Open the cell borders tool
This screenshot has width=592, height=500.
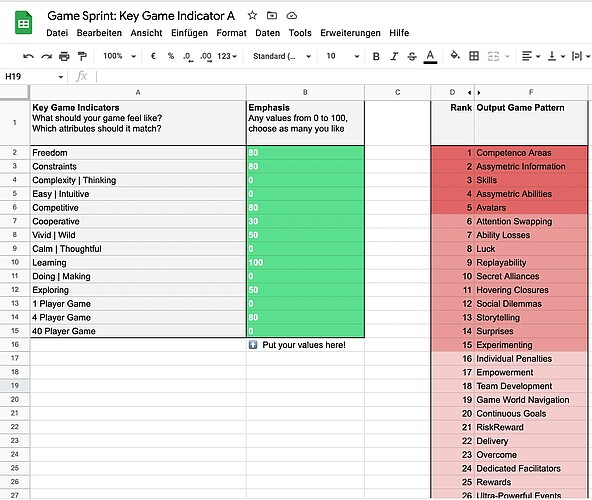pos(474,56)
